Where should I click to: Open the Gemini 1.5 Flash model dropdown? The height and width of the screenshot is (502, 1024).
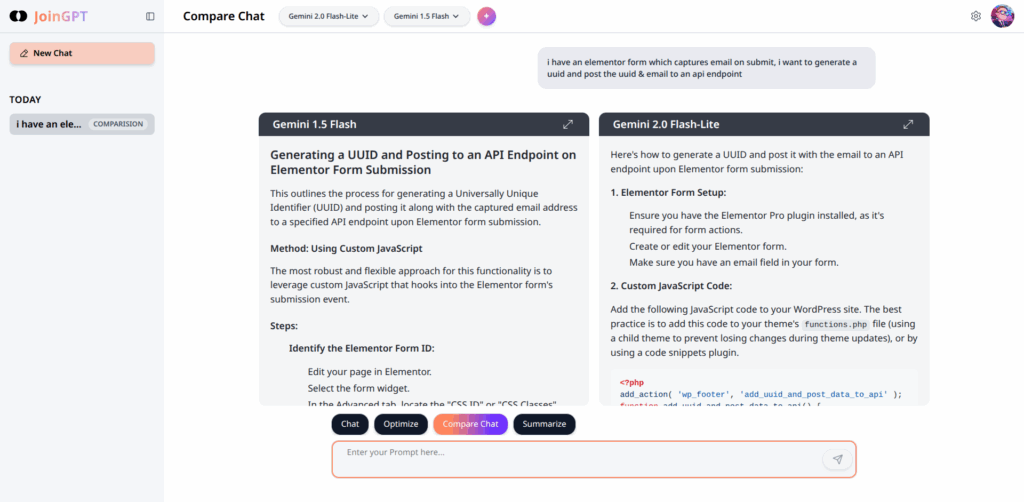click(x=426, y=16)
